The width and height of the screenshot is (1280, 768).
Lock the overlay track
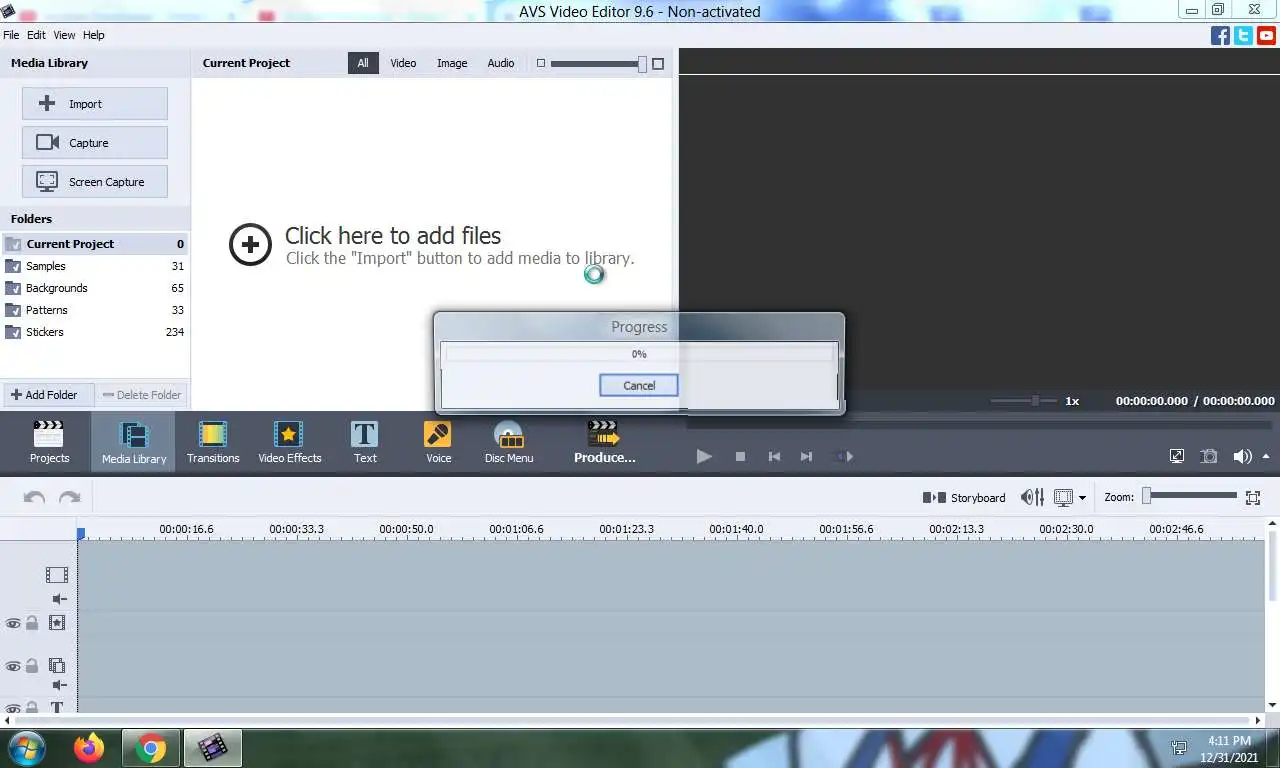tap(32, 665)
